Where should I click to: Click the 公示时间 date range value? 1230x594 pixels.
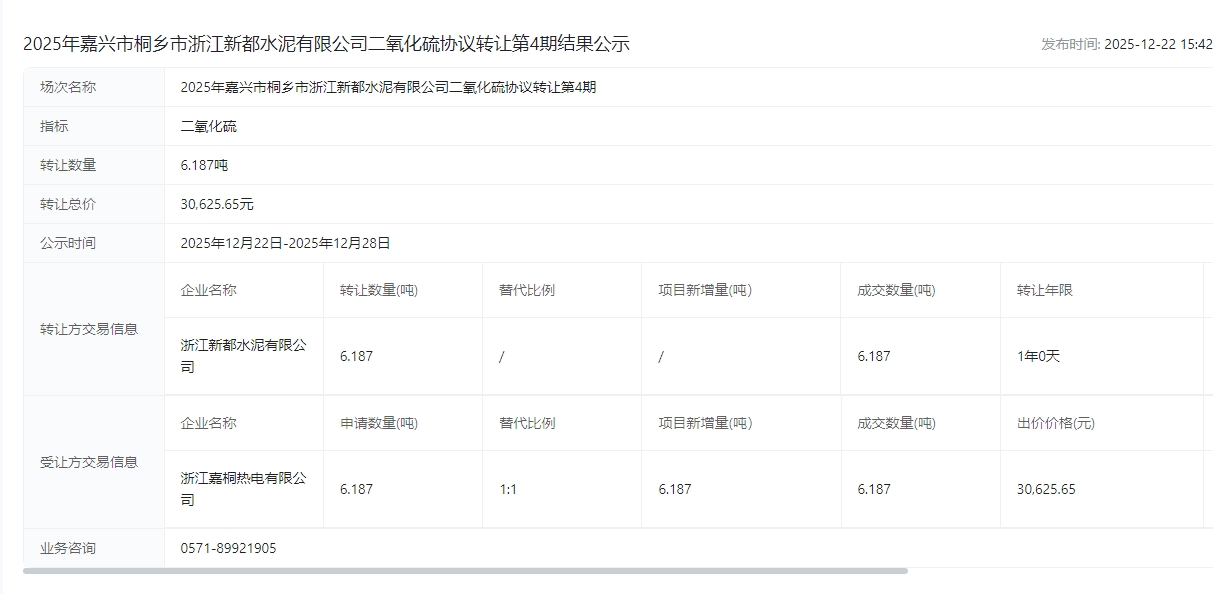click(285, 243)
